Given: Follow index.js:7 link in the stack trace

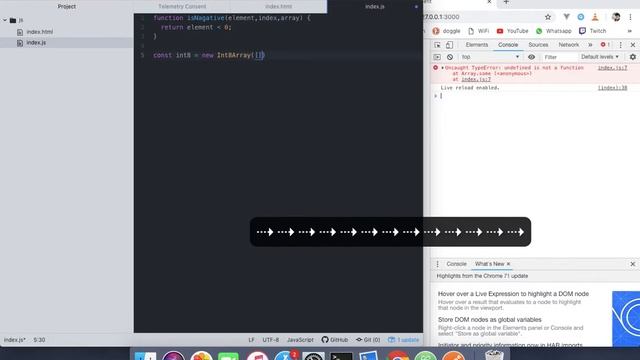Looking at the screenshot, I should click(476, 79).
